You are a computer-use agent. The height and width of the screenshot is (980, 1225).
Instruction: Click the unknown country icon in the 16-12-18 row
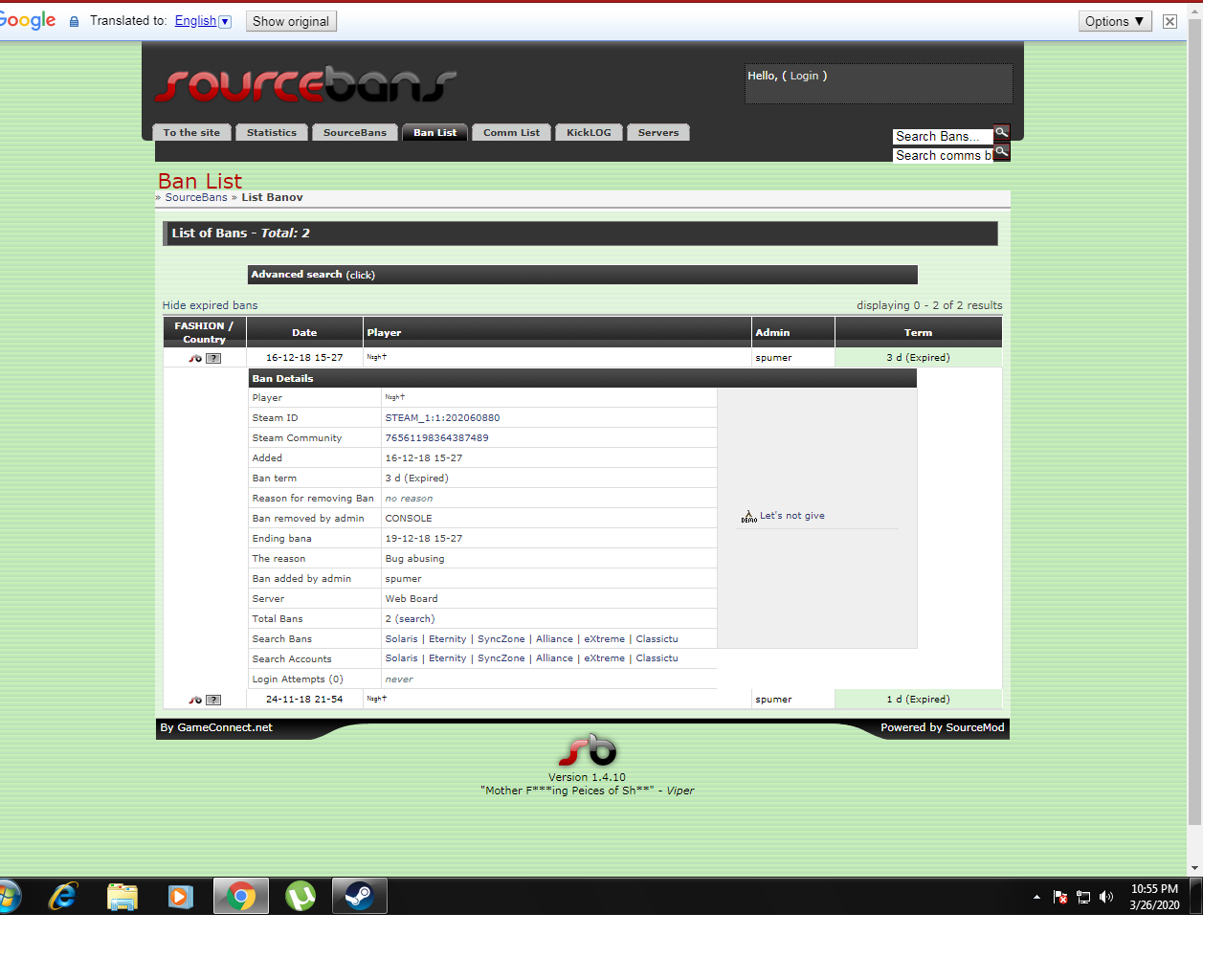point(213,358)
